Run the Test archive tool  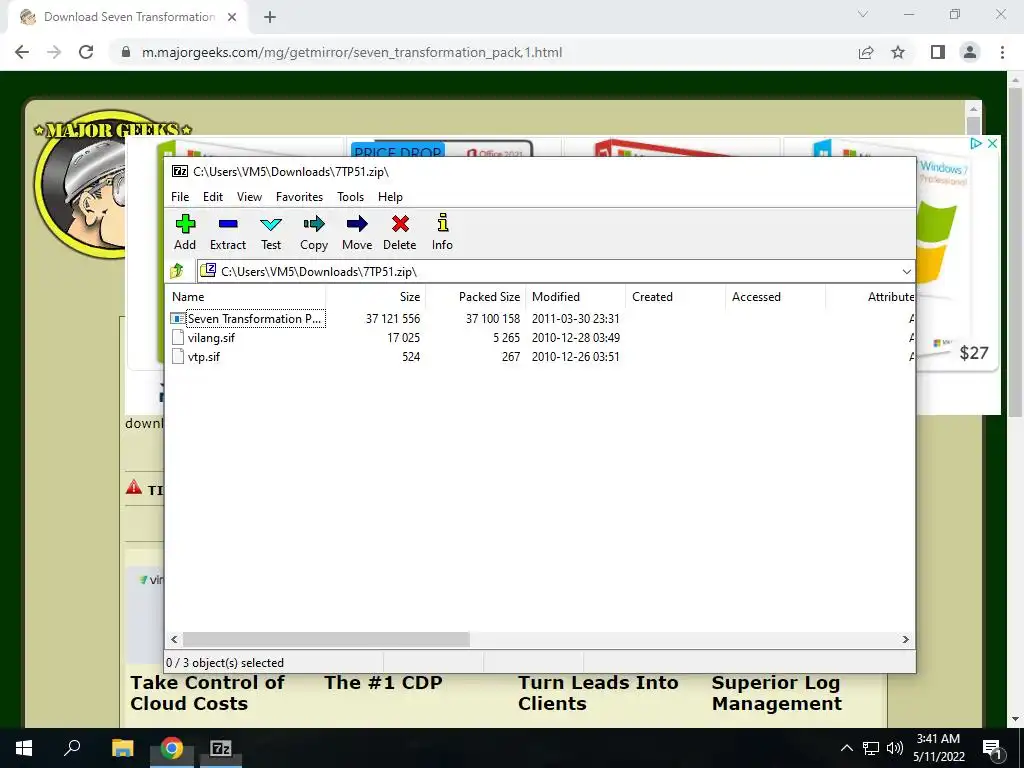pyautogui.click(x=271, y=232)
